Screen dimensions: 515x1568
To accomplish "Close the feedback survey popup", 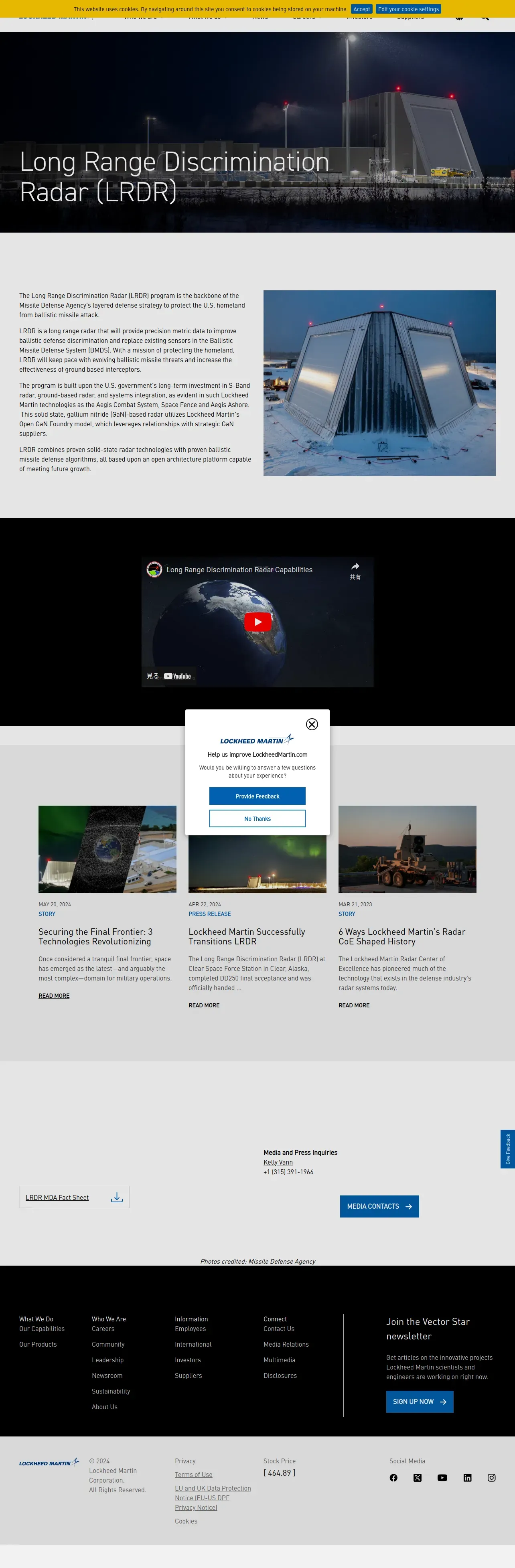I will [312, 724].
